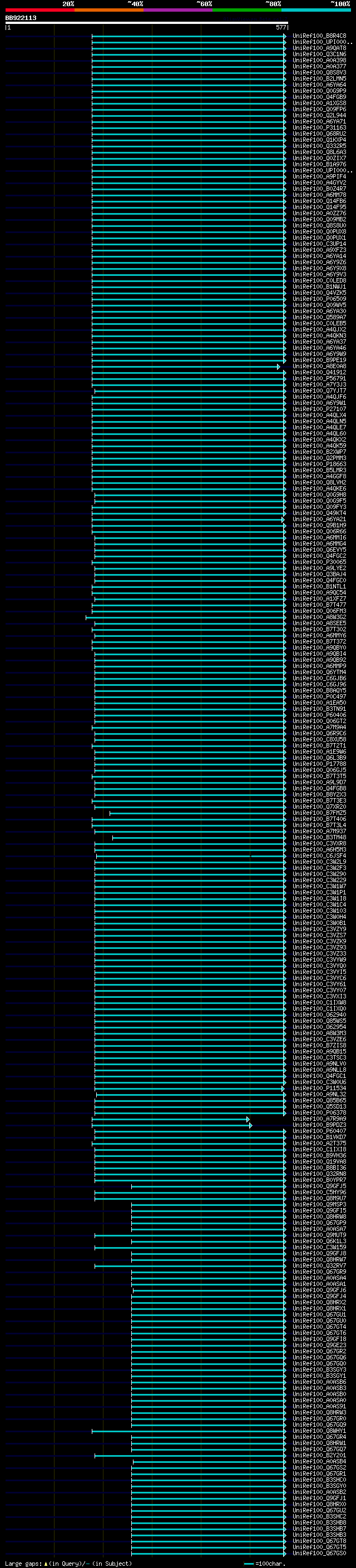The image size is (356, 1568).
Task: Select hit label UniRef100_Q09MB2
Action: point(319,219)
